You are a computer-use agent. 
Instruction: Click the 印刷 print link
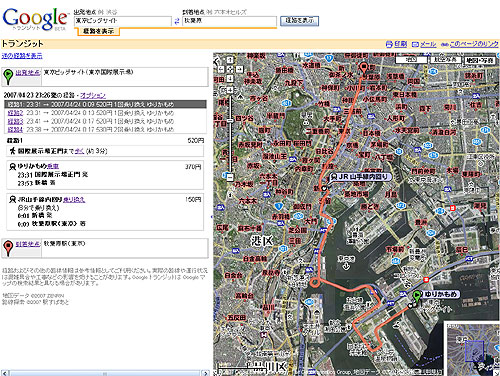(x=401, y=44)
